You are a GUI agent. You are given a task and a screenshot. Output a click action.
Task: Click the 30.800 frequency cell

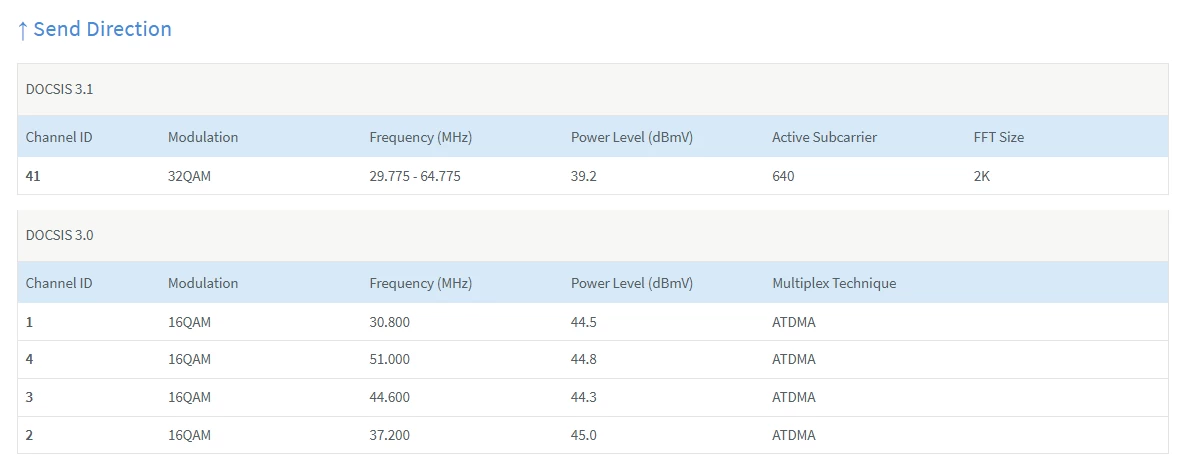tap(389, 322)
